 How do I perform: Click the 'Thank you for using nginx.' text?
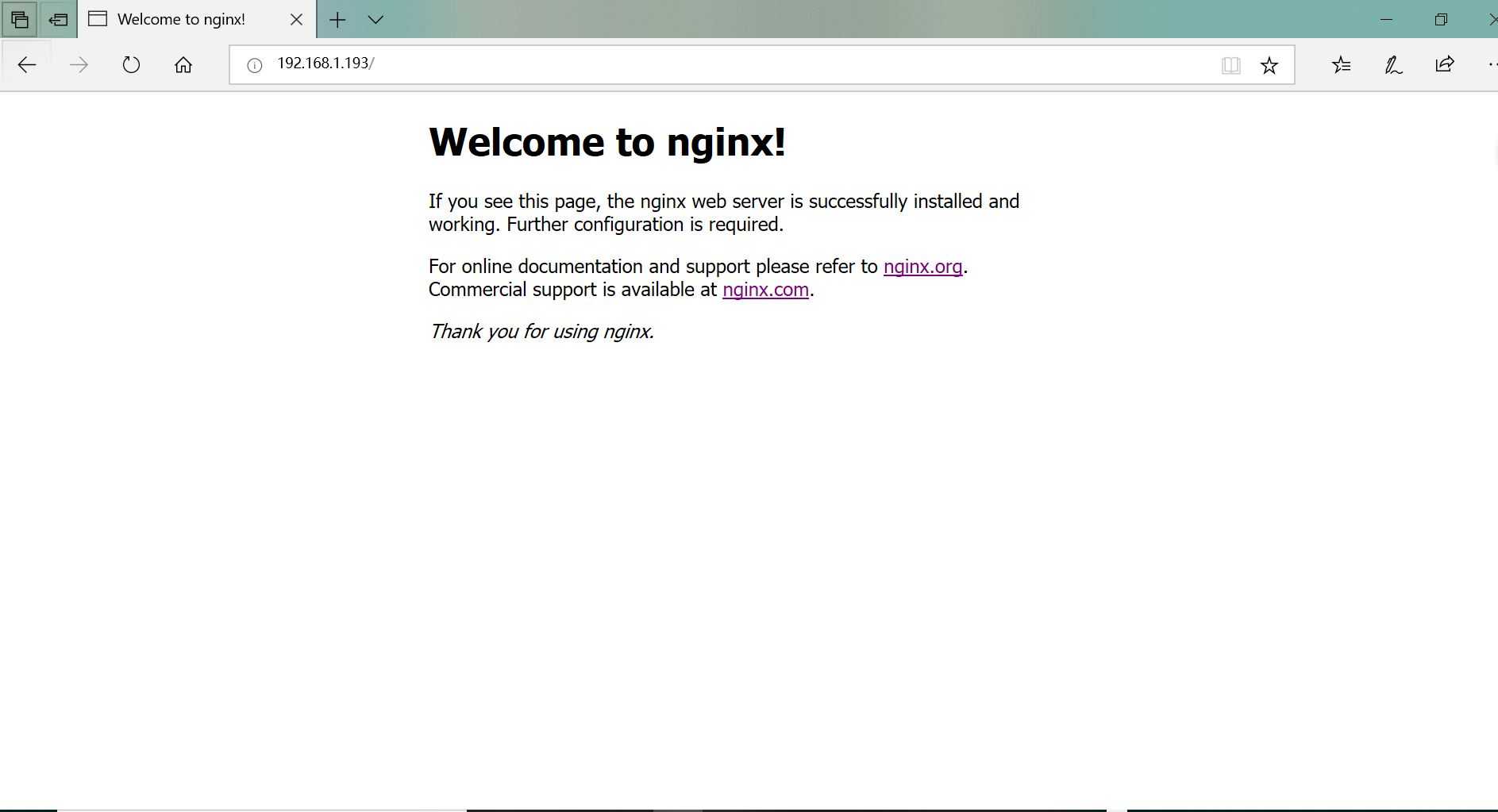(541, 332)
